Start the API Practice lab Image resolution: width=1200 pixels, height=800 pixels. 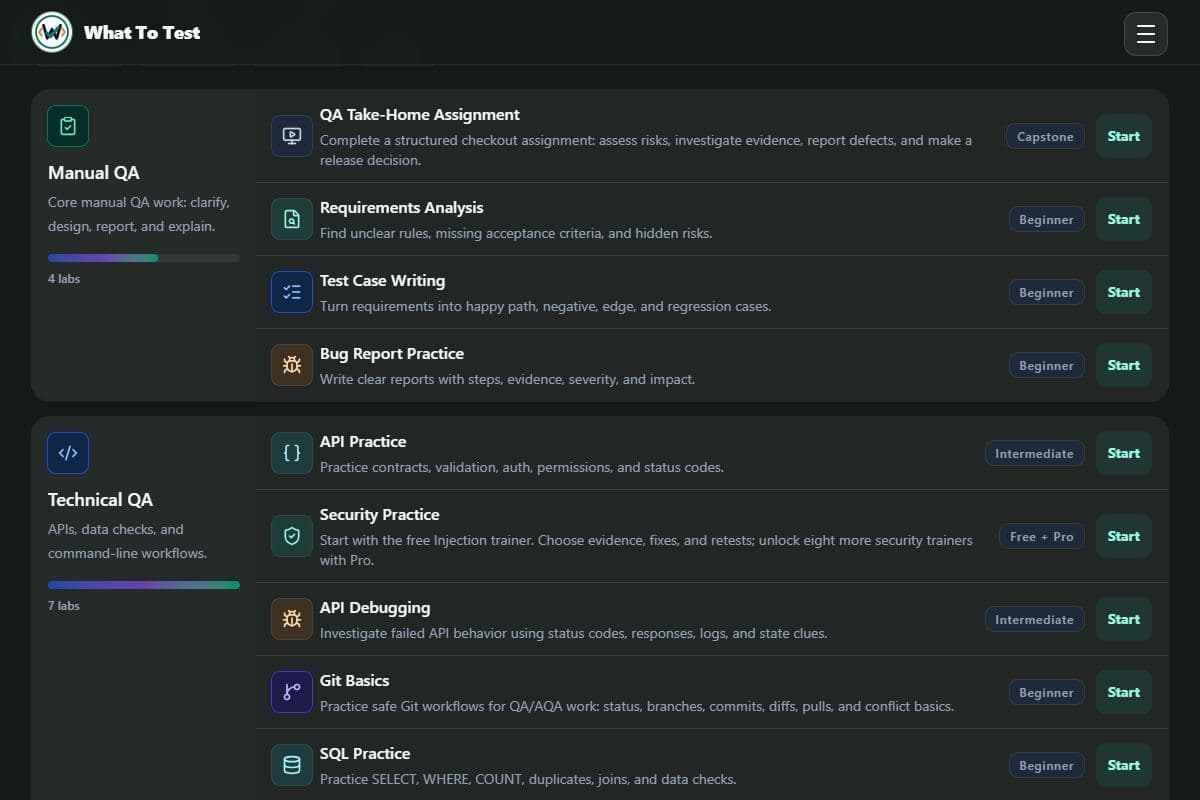coord(1124,453)
